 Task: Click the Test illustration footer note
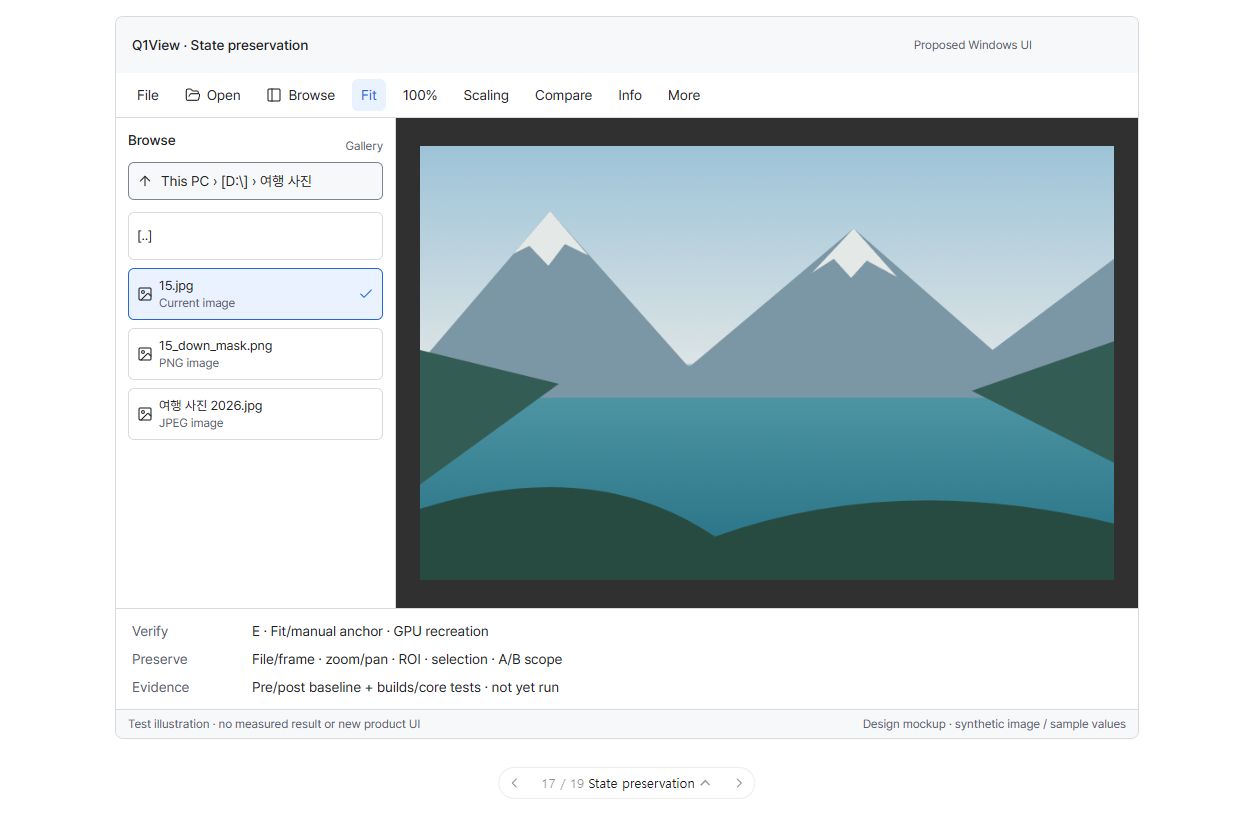tap(274, 724)
